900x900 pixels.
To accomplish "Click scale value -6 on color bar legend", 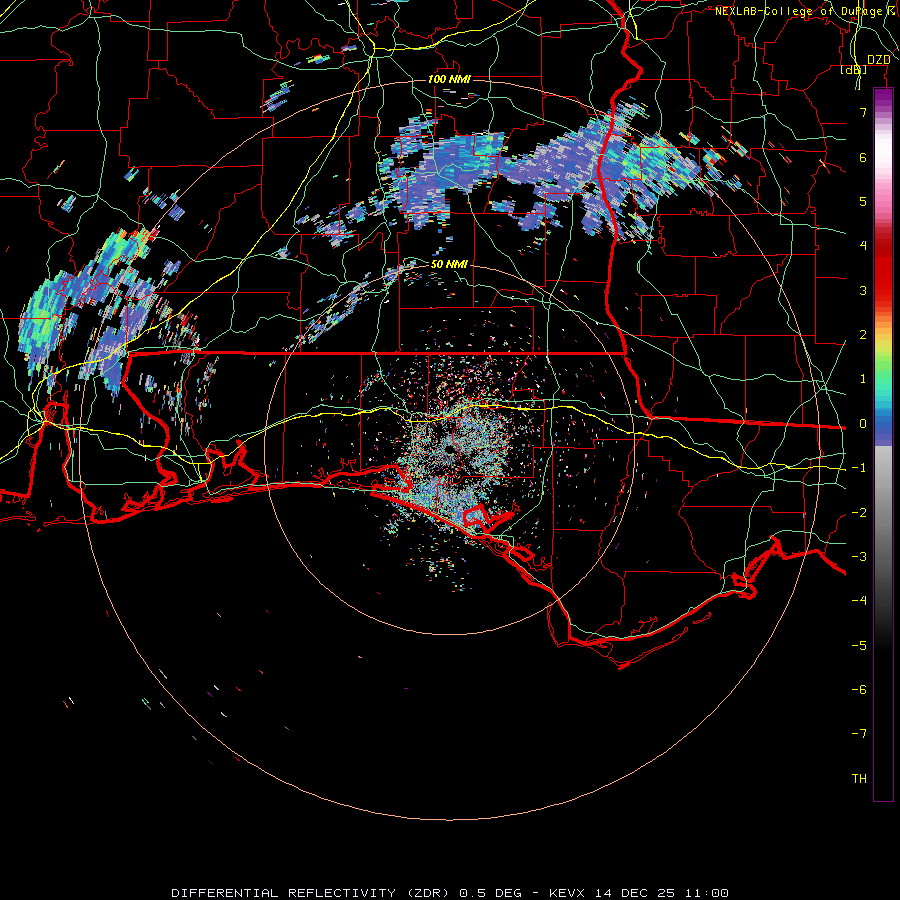I will [x=859, y=690].
